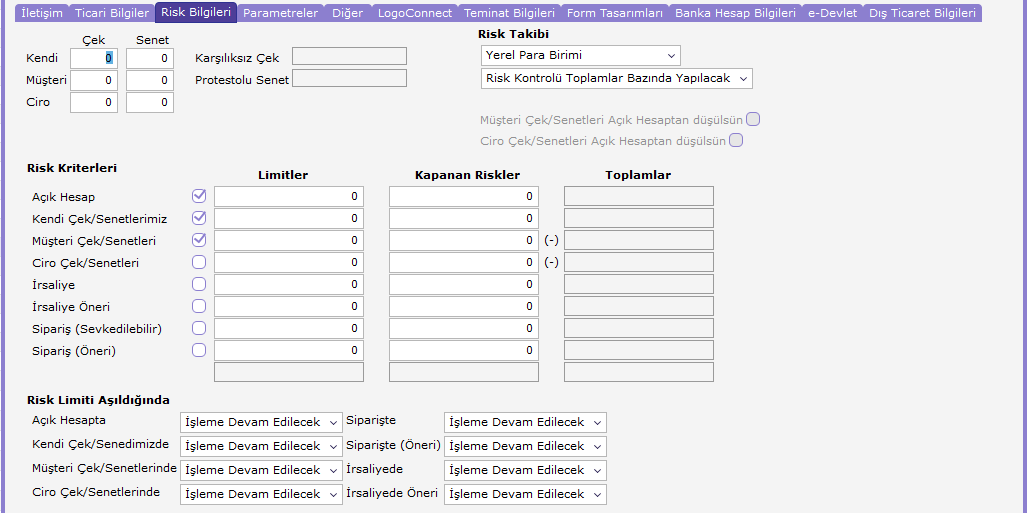Expand Ciro Çek/Senetlerinde action dropdown
Screen dimensions: 1028x513
point(261,494)
